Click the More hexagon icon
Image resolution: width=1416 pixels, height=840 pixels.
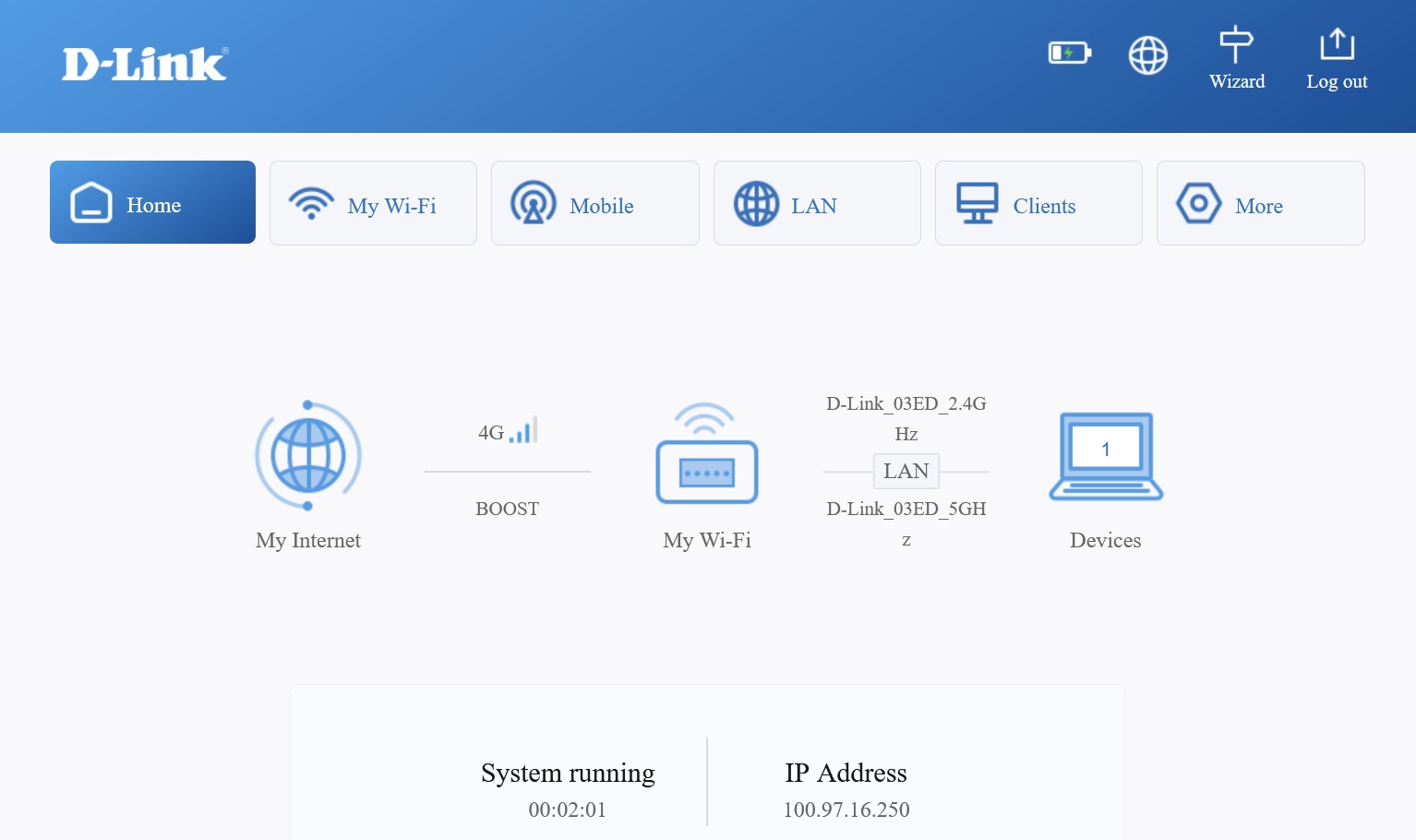click(1198, 202)
